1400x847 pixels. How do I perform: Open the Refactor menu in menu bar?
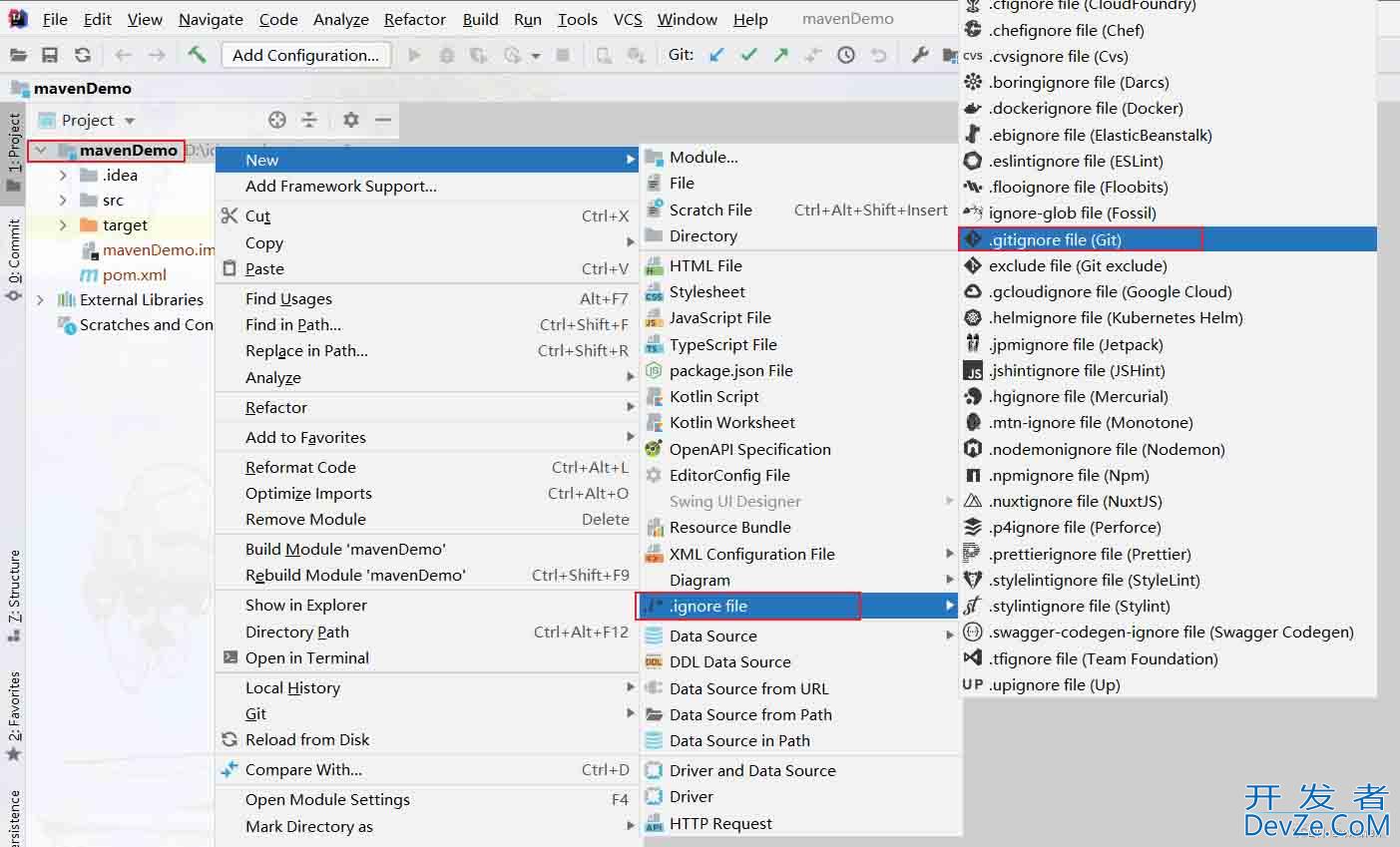click(414, 19)
